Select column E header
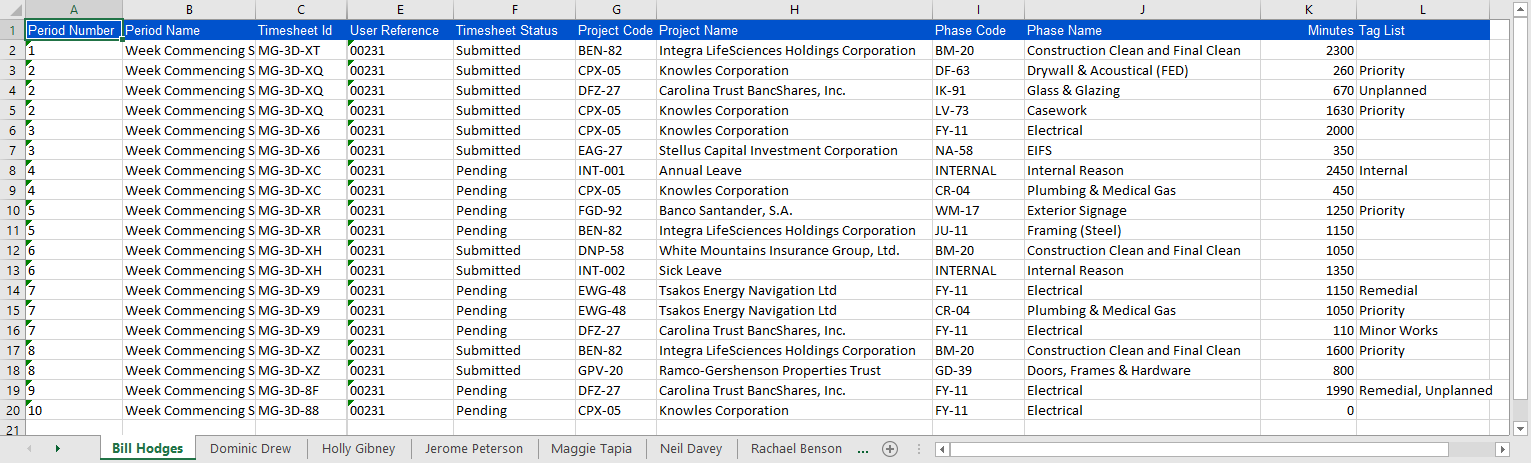Image resolution: width=1531 pixels, height=463 pixels. click(x=400, y=10)
